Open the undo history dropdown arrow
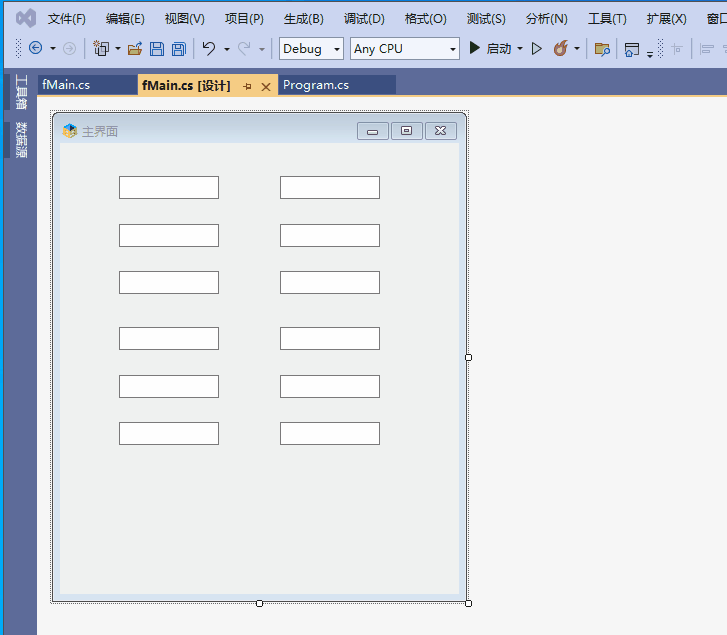Image resolution: width=727 pixels, height=635 pixels. click(x=227, y=49)
